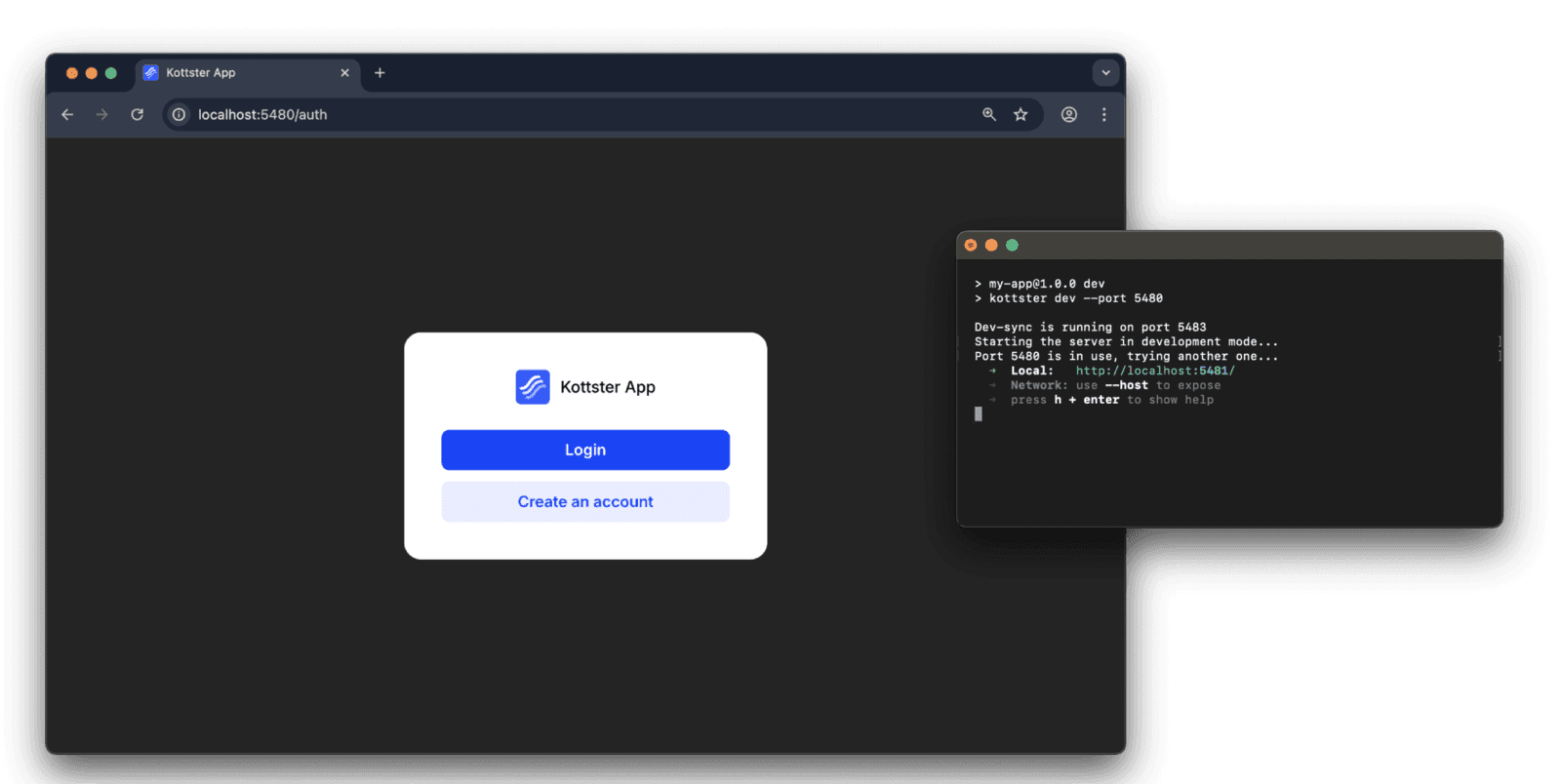The width and height of the screenshot is (1561, 784).
Task: Open site info icon in address bar
Action: click(x=179, y=114)
